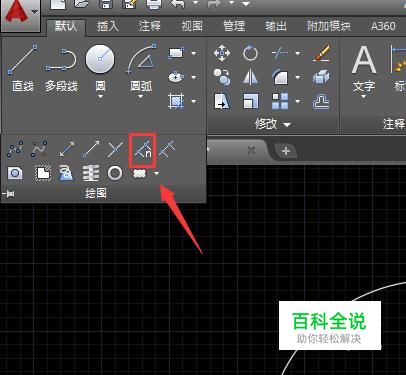
Task: Expand the Modify (修改) panel
Action: 273,124
